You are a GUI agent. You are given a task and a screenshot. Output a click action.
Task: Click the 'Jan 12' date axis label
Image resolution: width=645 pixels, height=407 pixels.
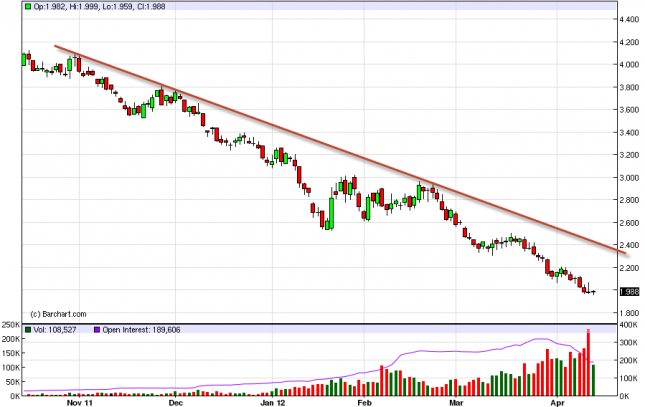[272, 402]
